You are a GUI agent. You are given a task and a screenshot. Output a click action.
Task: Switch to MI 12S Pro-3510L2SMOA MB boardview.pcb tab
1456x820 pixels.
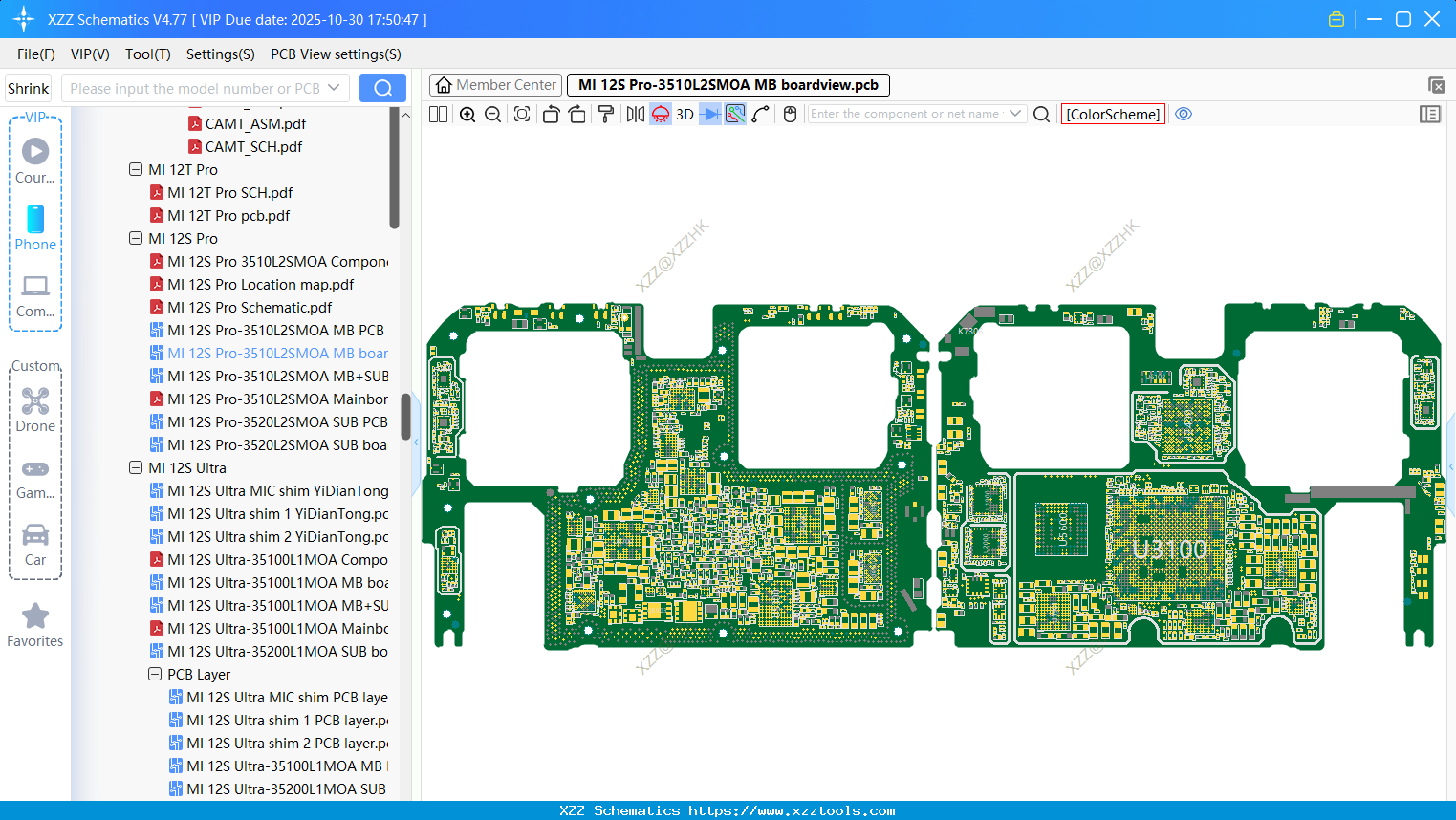pos(728,84)
